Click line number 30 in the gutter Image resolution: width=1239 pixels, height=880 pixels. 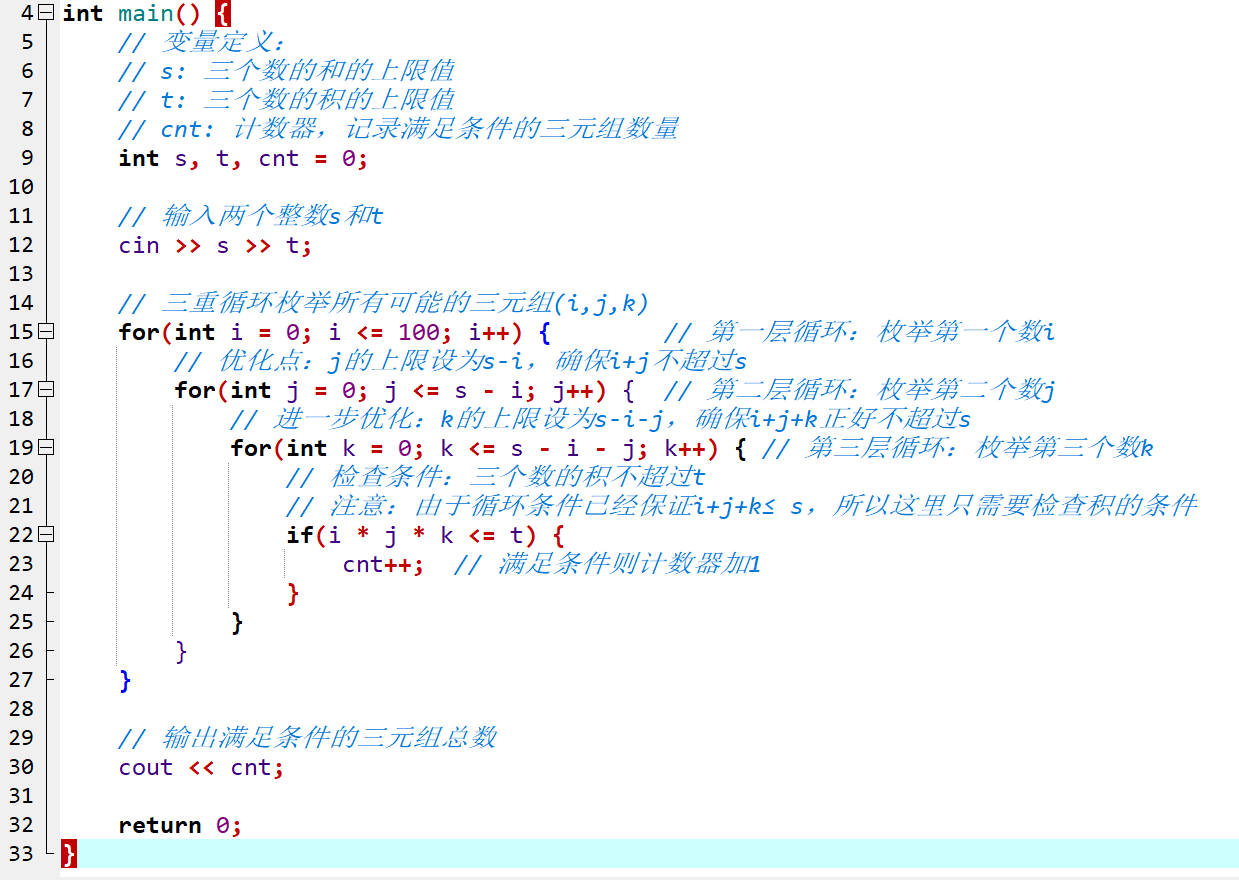tap(20, 767)
